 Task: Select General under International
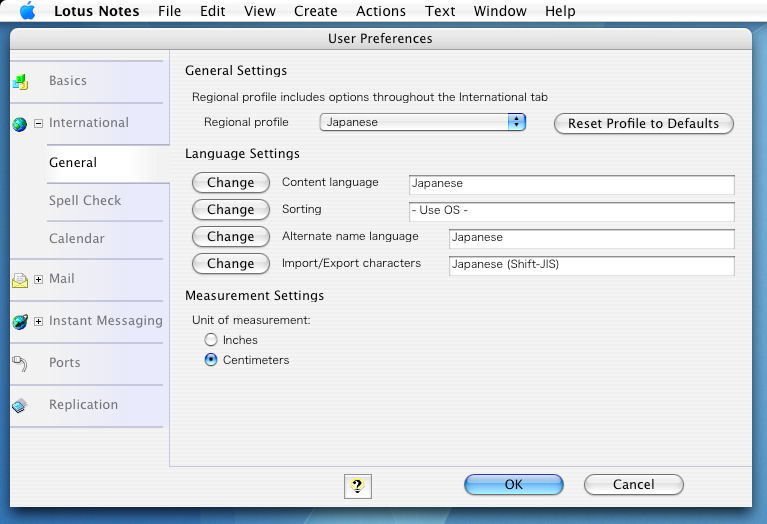[73, 162]
